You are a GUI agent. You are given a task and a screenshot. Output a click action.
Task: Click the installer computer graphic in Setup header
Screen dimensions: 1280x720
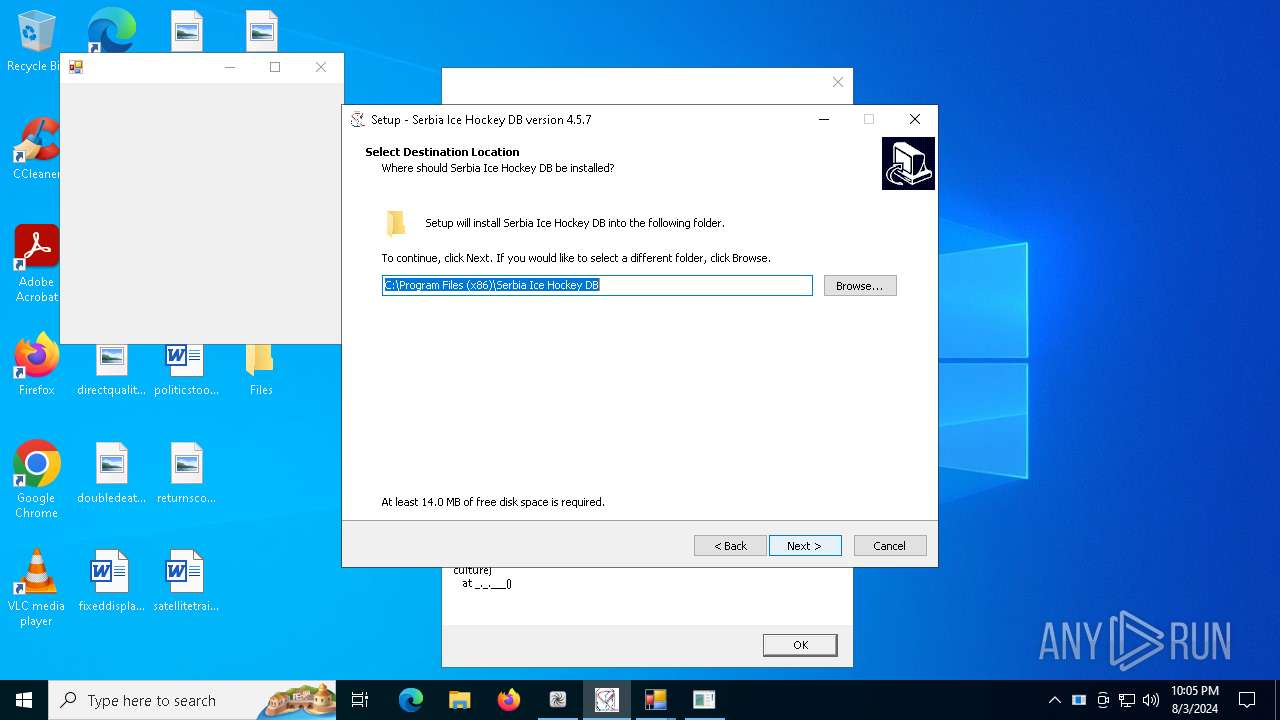click(x=908, y=163)
